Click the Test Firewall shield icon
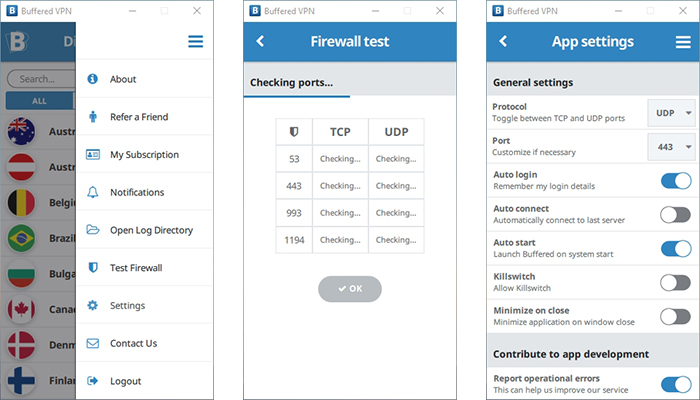 [92, 267]
